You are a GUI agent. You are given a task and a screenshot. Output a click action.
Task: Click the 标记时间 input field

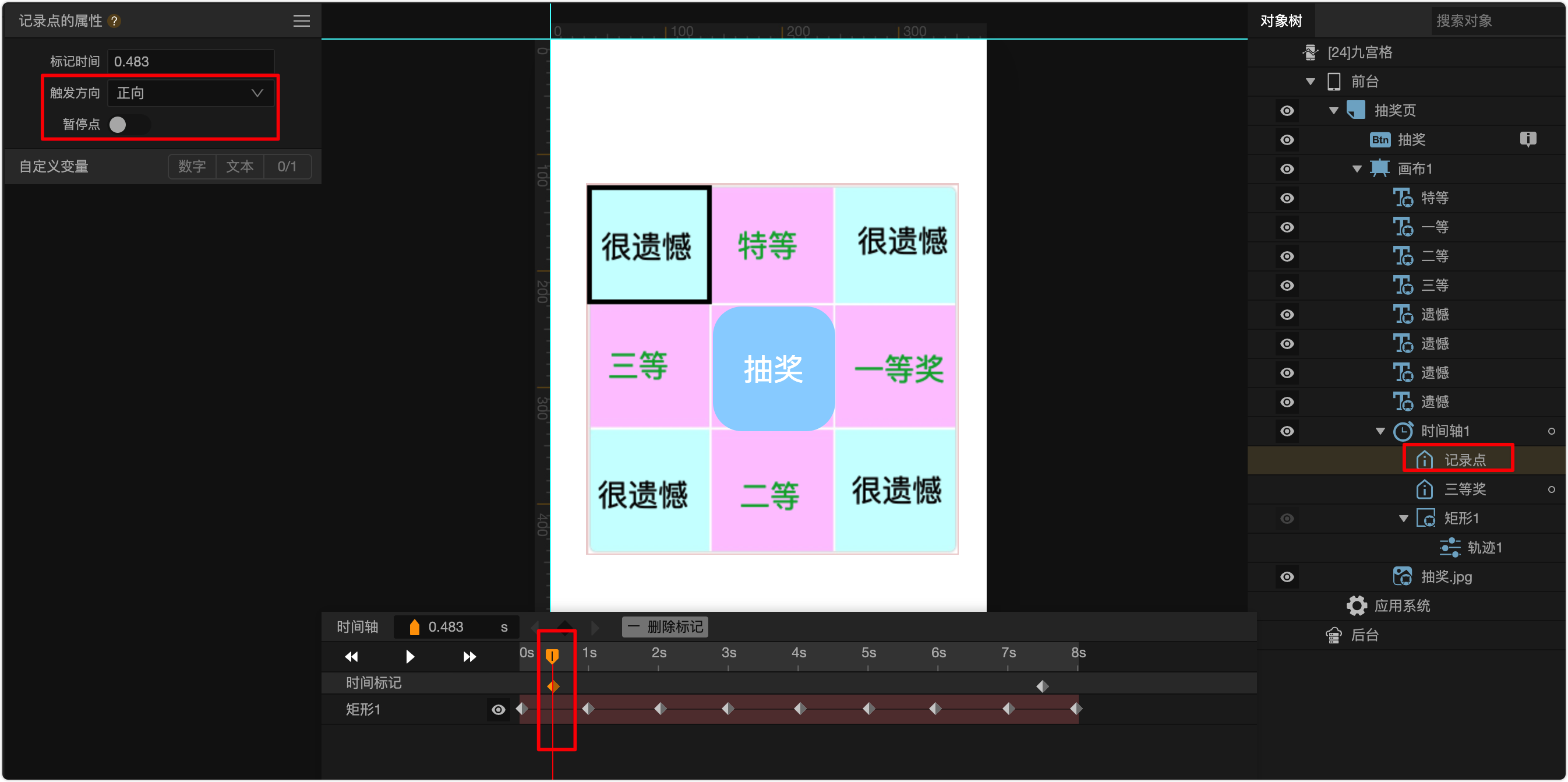click(x=190, y=62)
